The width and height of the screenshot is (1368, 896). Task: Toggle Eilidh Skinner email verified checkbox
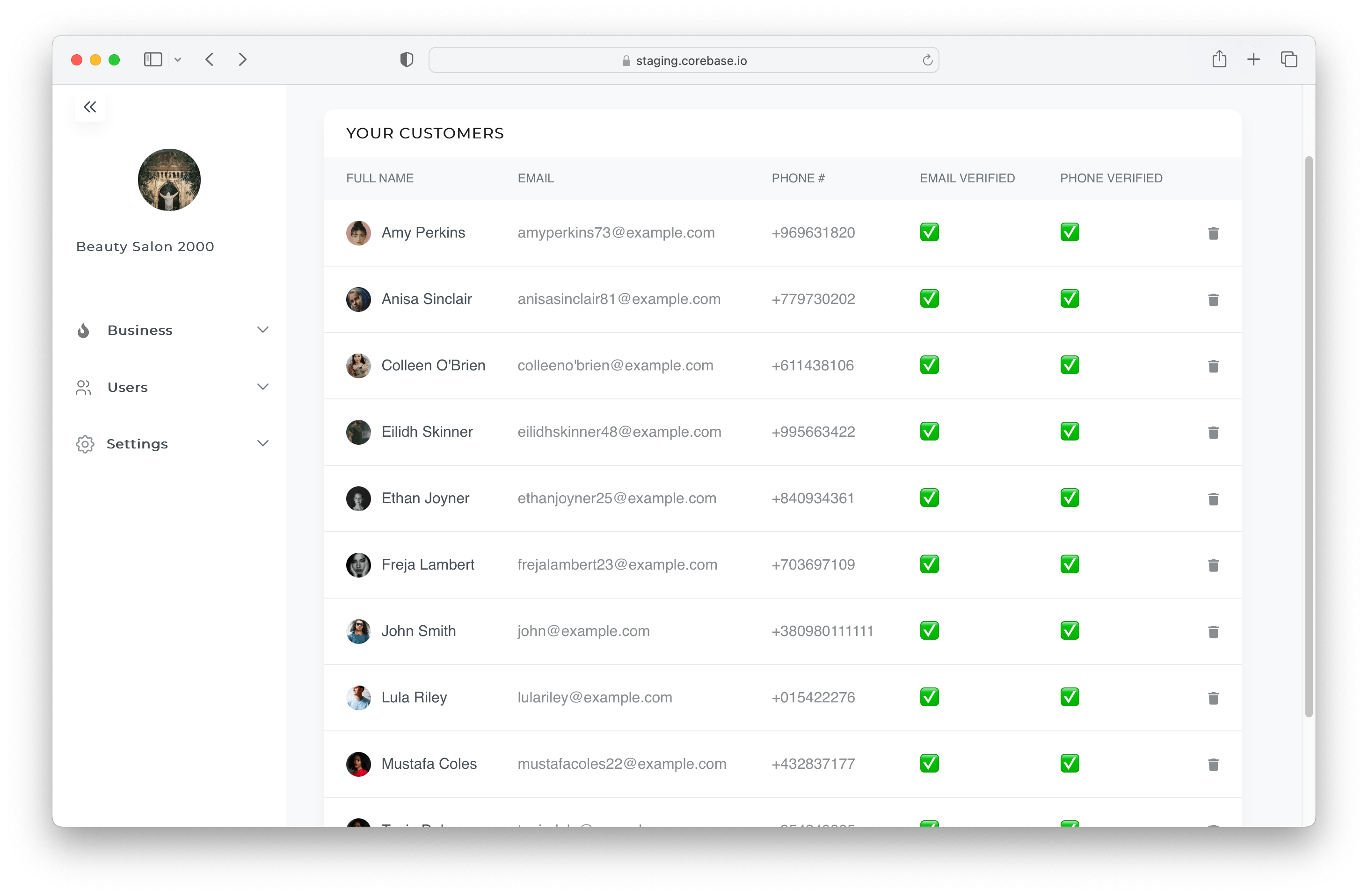[929, 431]
